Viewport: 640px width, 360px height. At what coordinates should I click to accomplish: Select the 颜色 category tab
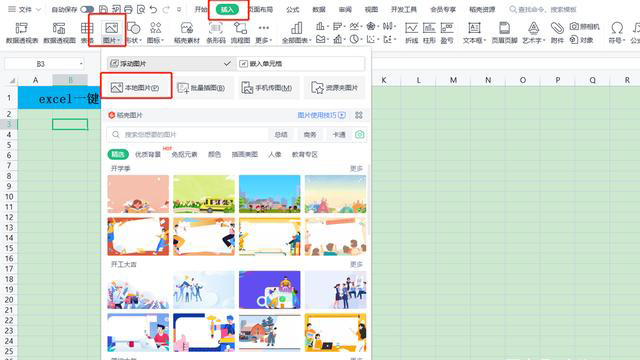(214, 154)
